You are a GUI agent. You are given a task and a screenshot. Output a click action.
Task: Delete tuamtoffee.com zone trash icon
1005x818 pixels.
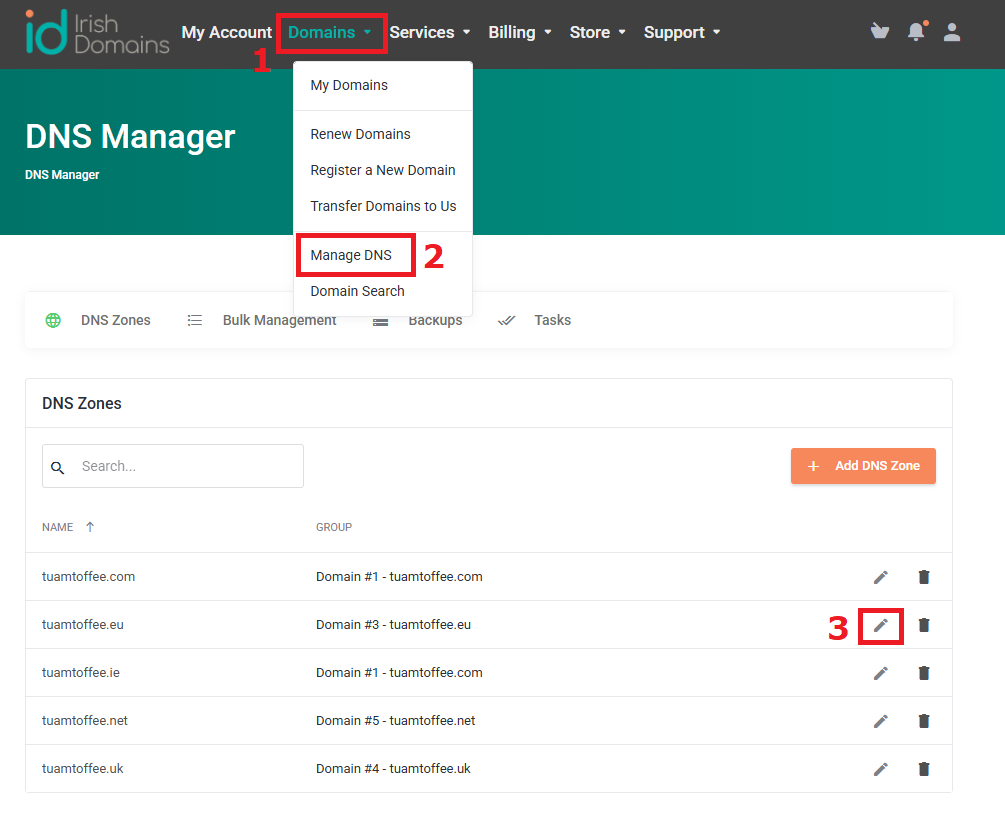pyautogui.click(x=924, y=577)
